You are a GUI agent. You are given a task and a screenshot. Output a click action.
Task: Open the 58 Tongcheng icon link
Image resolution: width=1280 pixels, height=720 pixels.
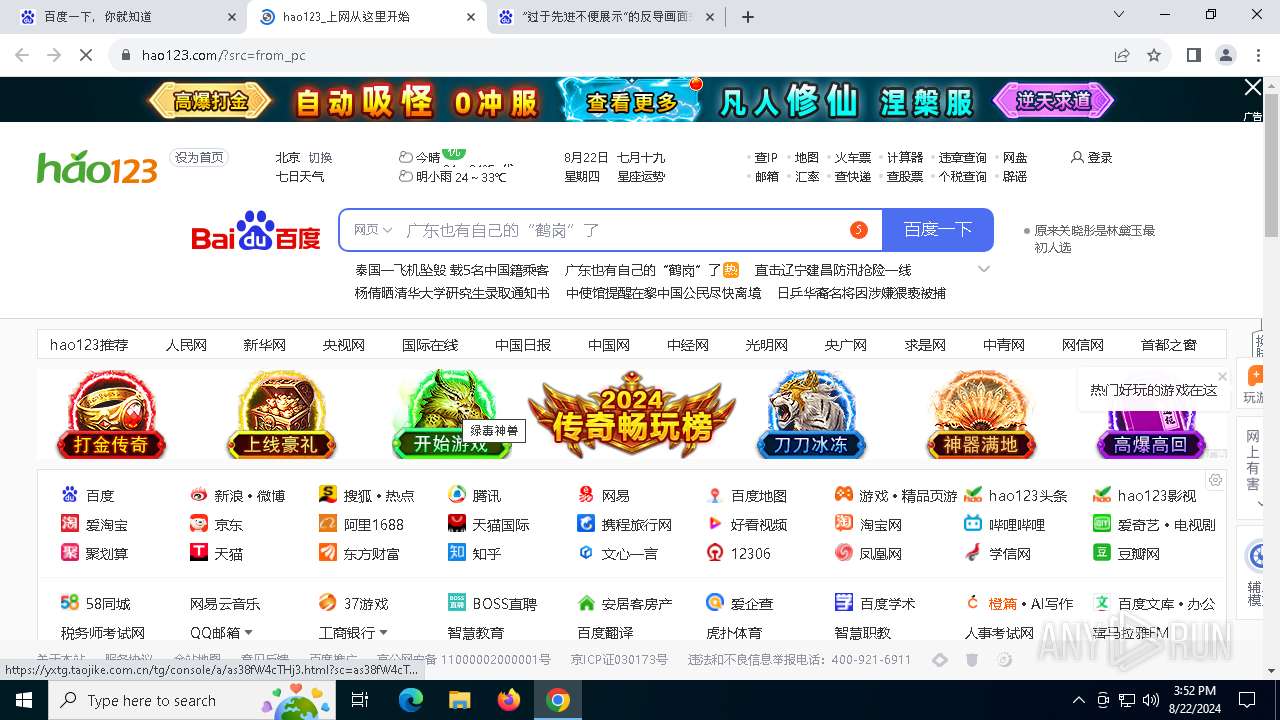point(70,603)
